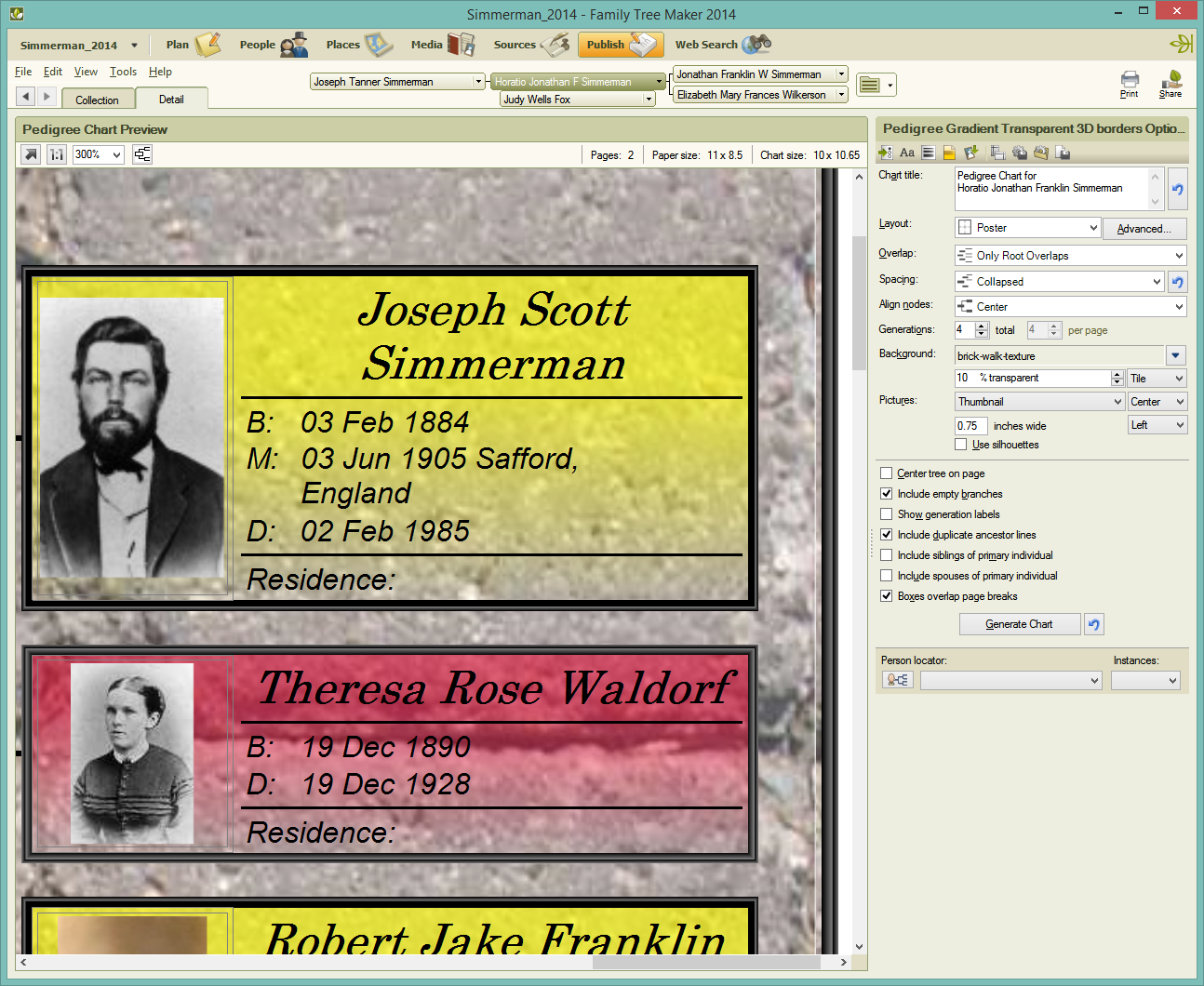This screenshot has width=1204, height=986.
Task: Open the Layout Poster dropdown
Action: click(x=1028, y=228)
